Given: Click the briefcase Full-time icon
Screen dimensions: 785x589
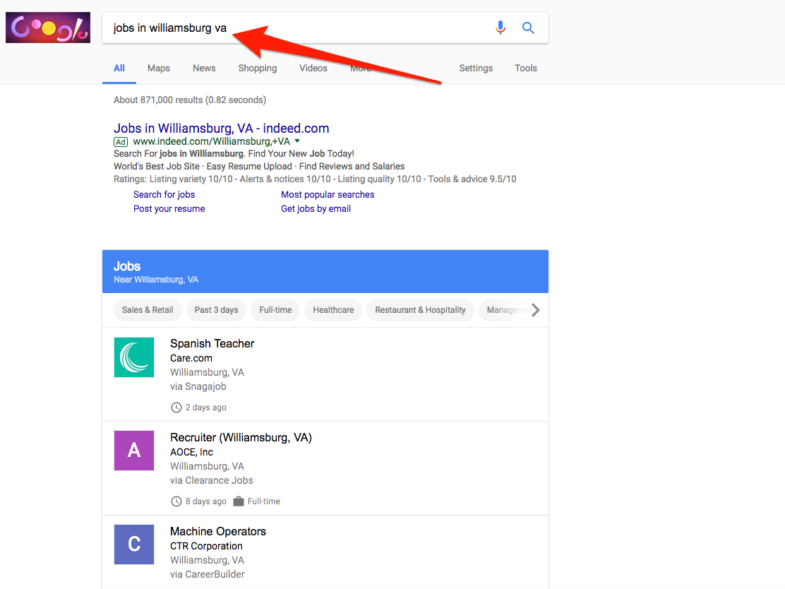Looking at the screenshot, I should [x=238, y=501].
